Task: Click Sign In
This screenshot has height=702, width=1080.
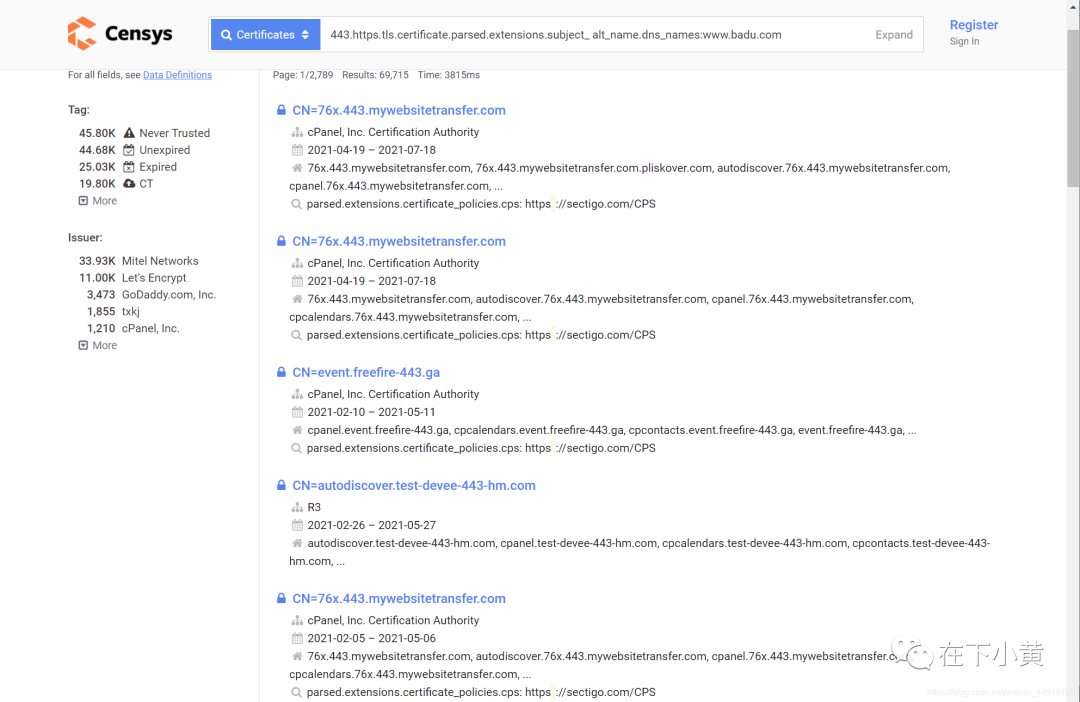Action: point(964,41)
